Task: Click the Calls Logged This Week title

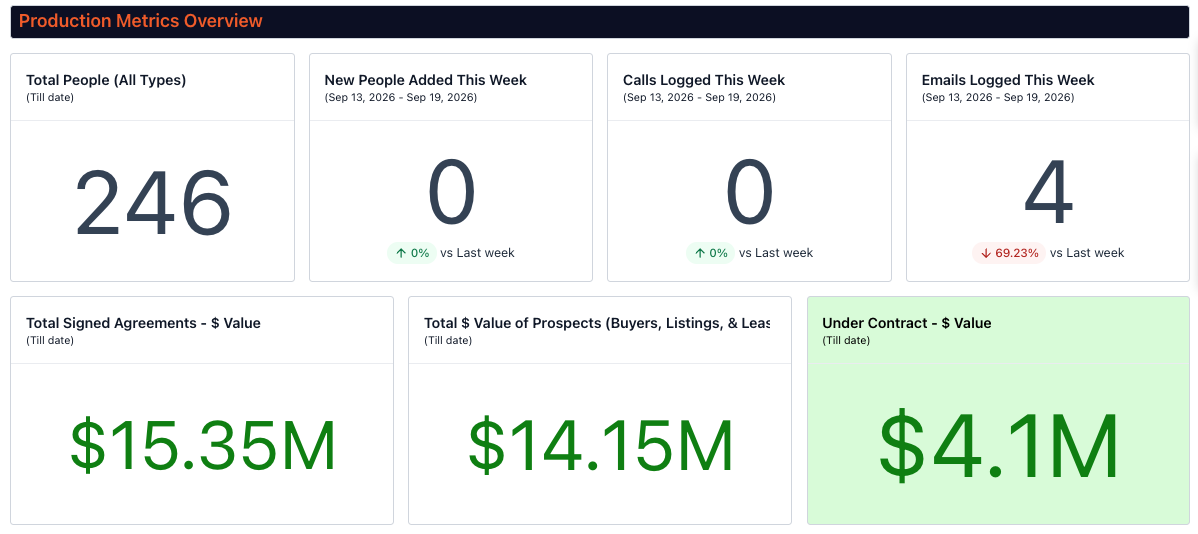Action: (x=704, y=80)
